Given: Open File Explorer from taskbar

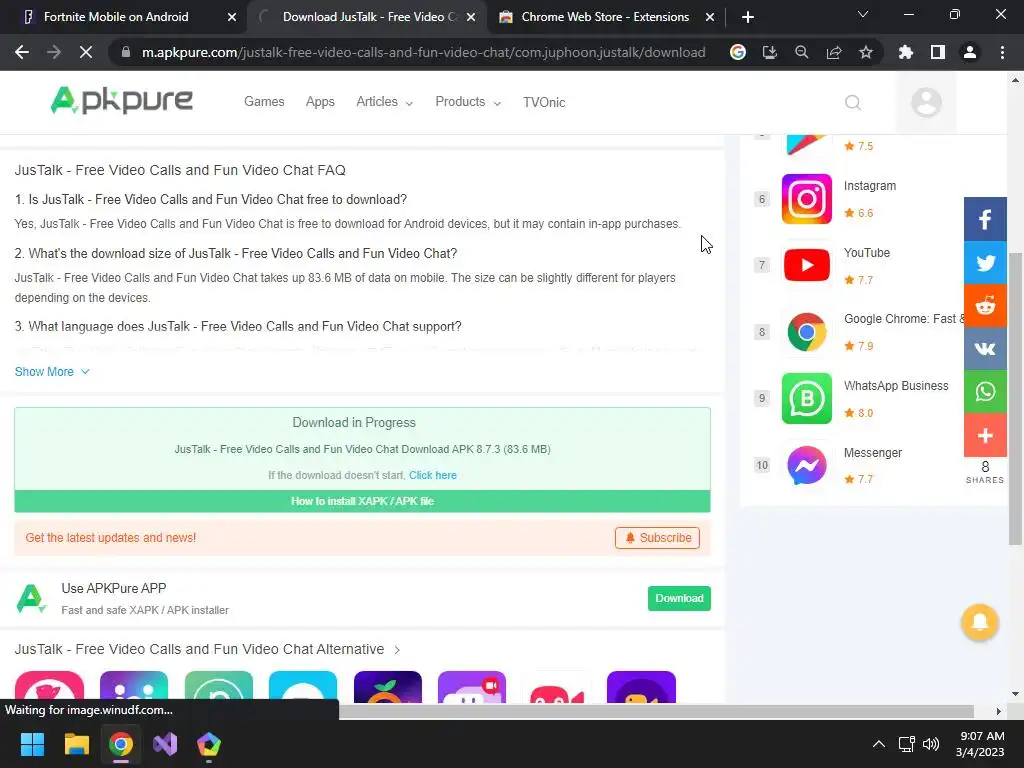Looking at the screenshot, I should (76, 744).
